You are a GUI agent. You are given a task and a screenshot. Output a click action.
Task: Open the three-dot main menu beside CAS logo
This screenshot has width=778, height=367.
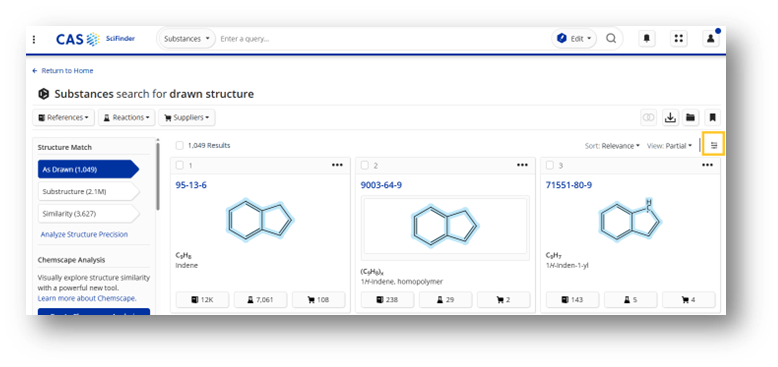coord(34,39)
